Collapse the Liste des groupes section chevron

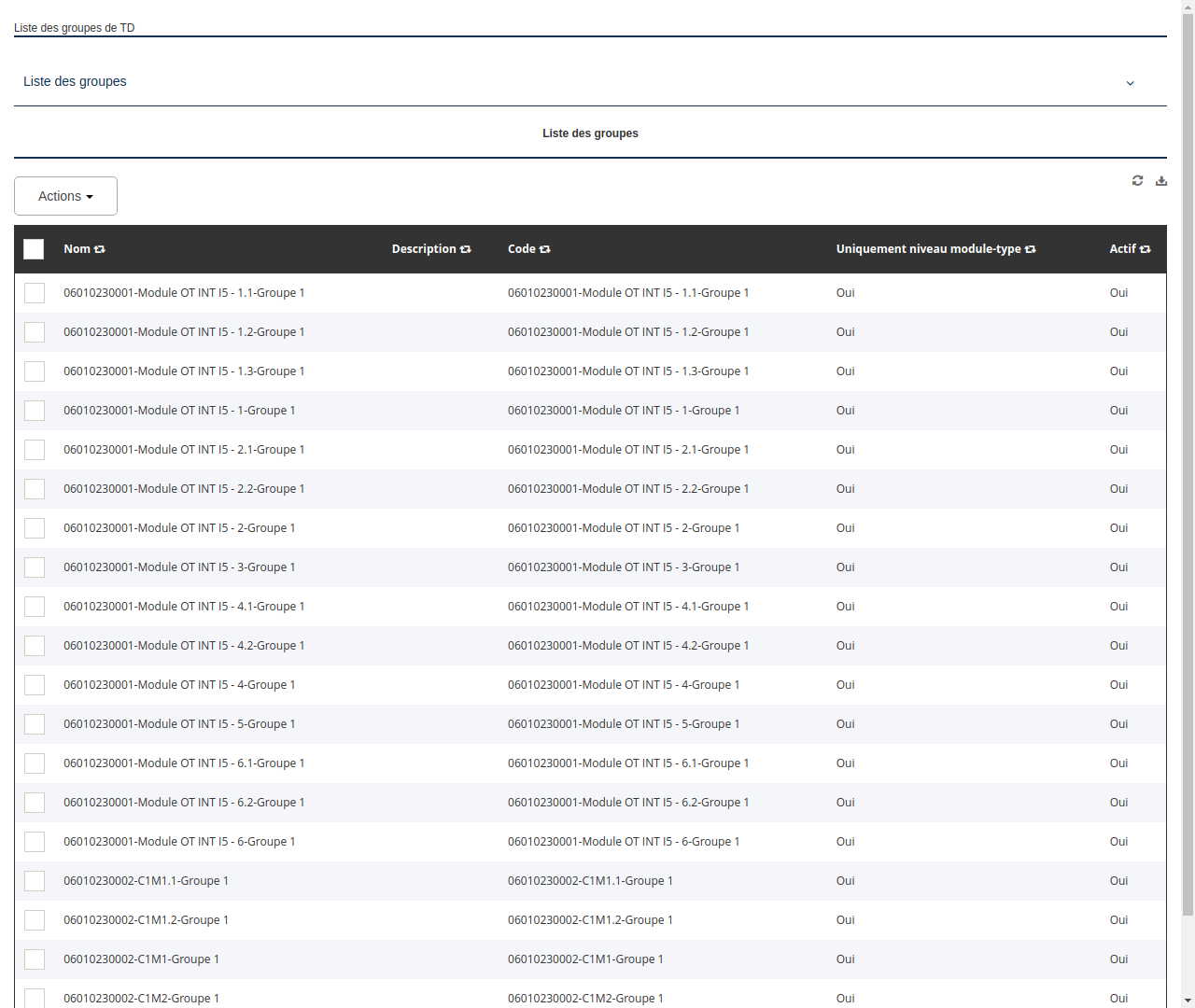1130,83
